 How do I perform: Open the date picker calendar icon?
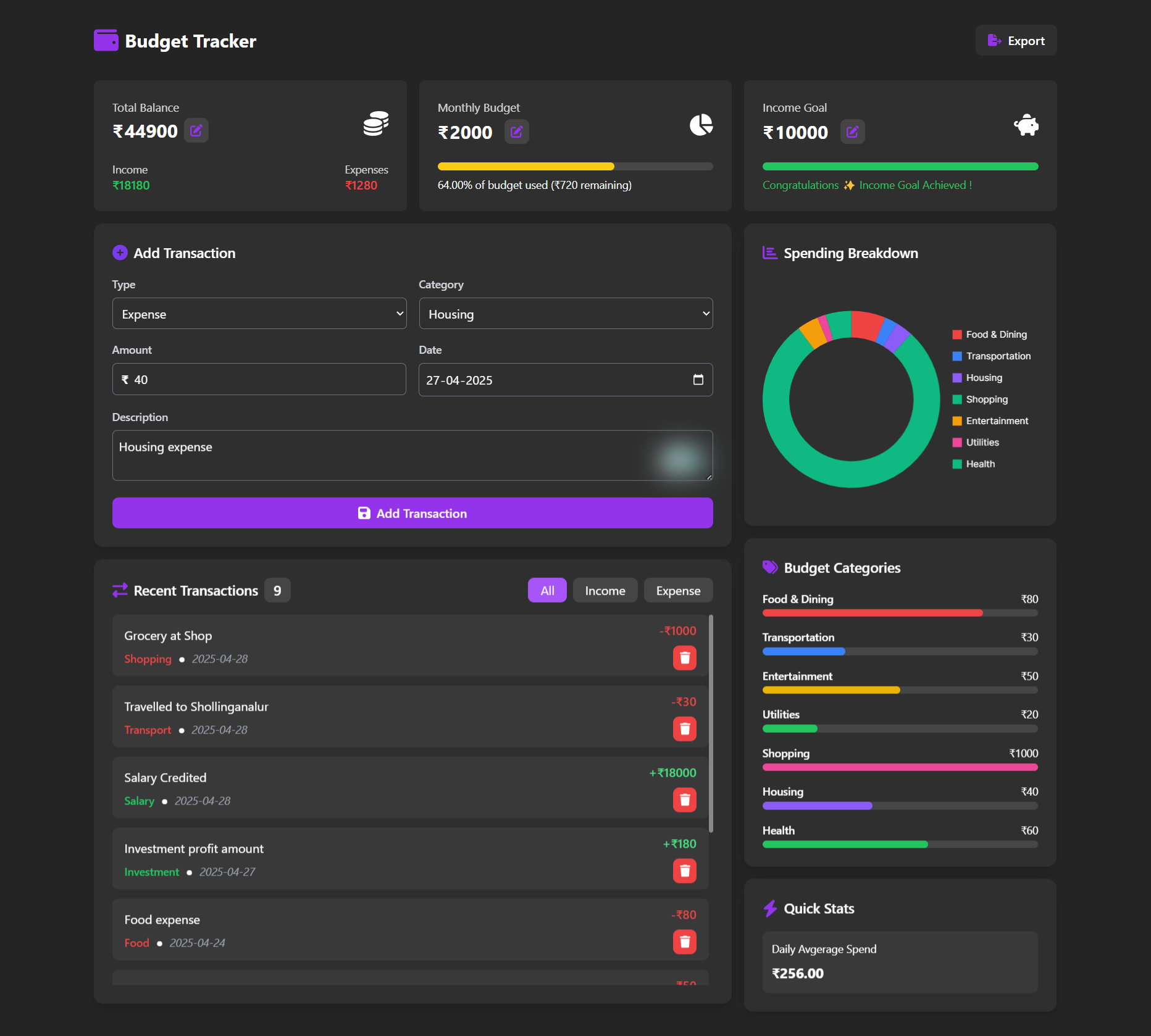pos(698,380)
